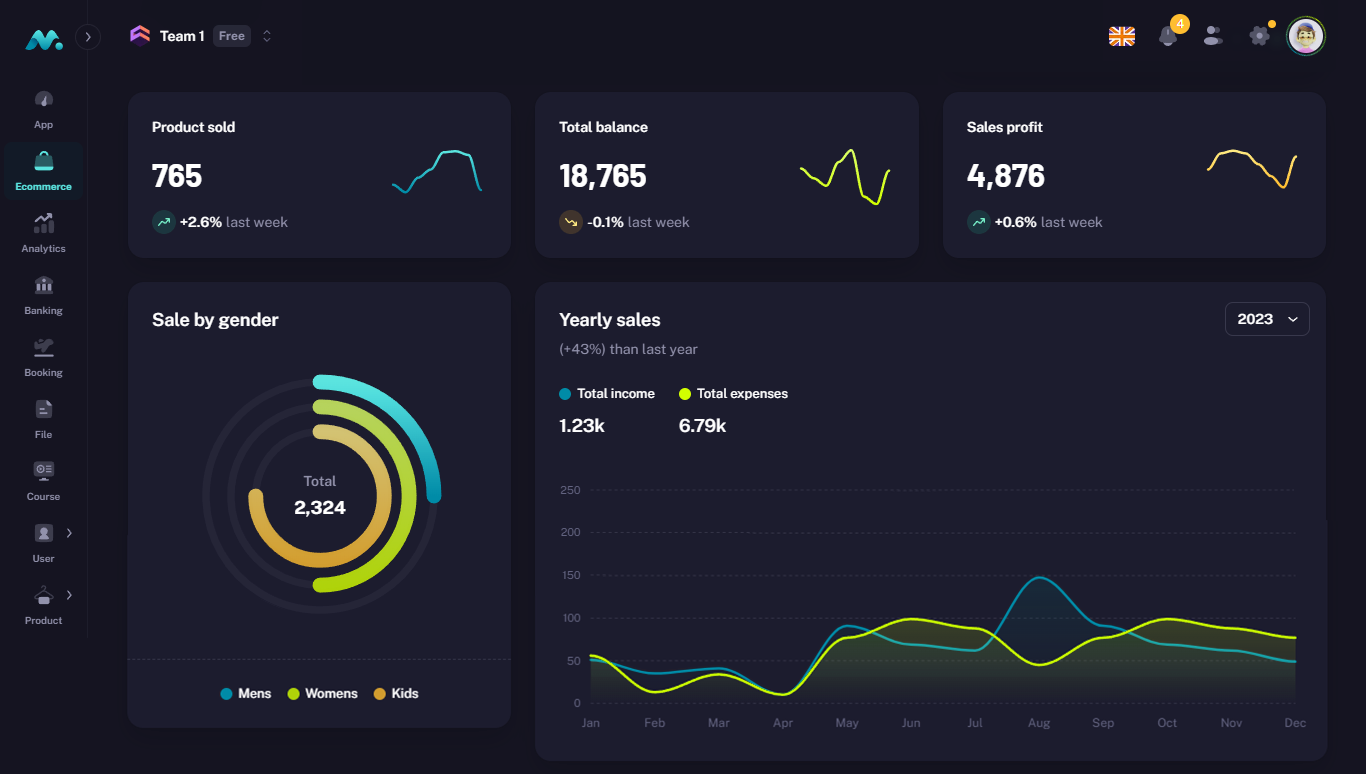Select the Booking menu label
The image size is (1366, 774).
[x=44, y=373]
